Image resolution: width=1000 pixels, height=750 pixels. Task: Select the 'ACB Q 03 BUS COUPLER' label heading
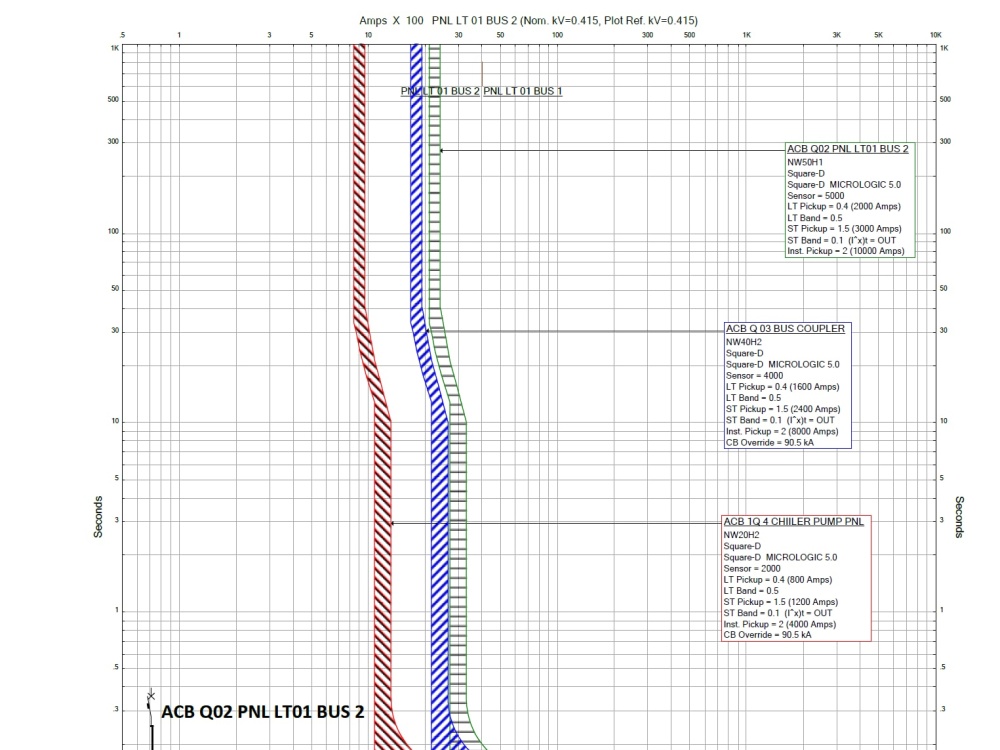click(785, 328)
